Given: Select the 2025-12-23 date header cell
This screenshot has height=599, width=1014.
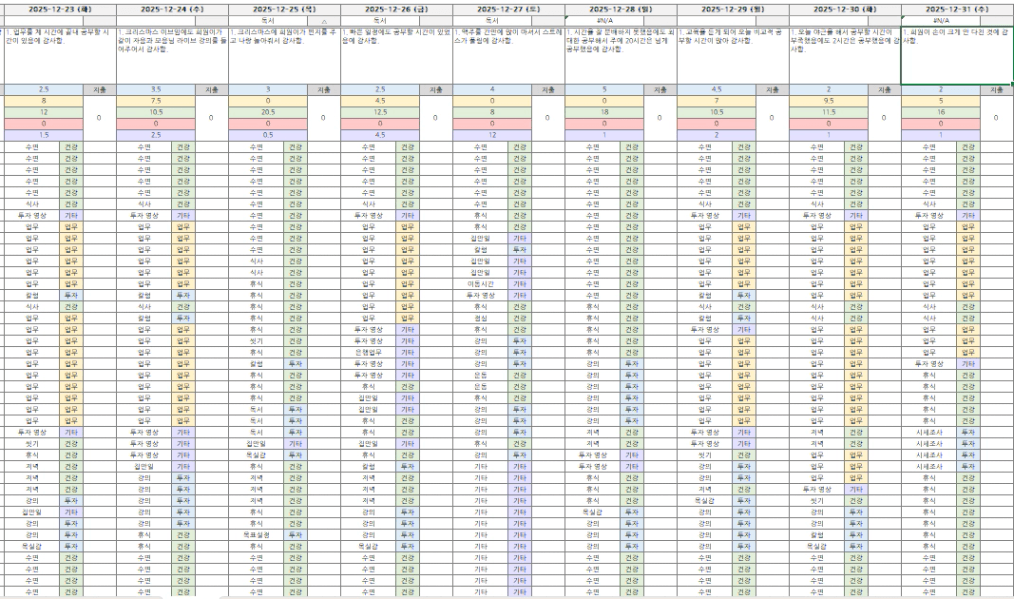Looking at the screenshot, I should coord(60,10).
